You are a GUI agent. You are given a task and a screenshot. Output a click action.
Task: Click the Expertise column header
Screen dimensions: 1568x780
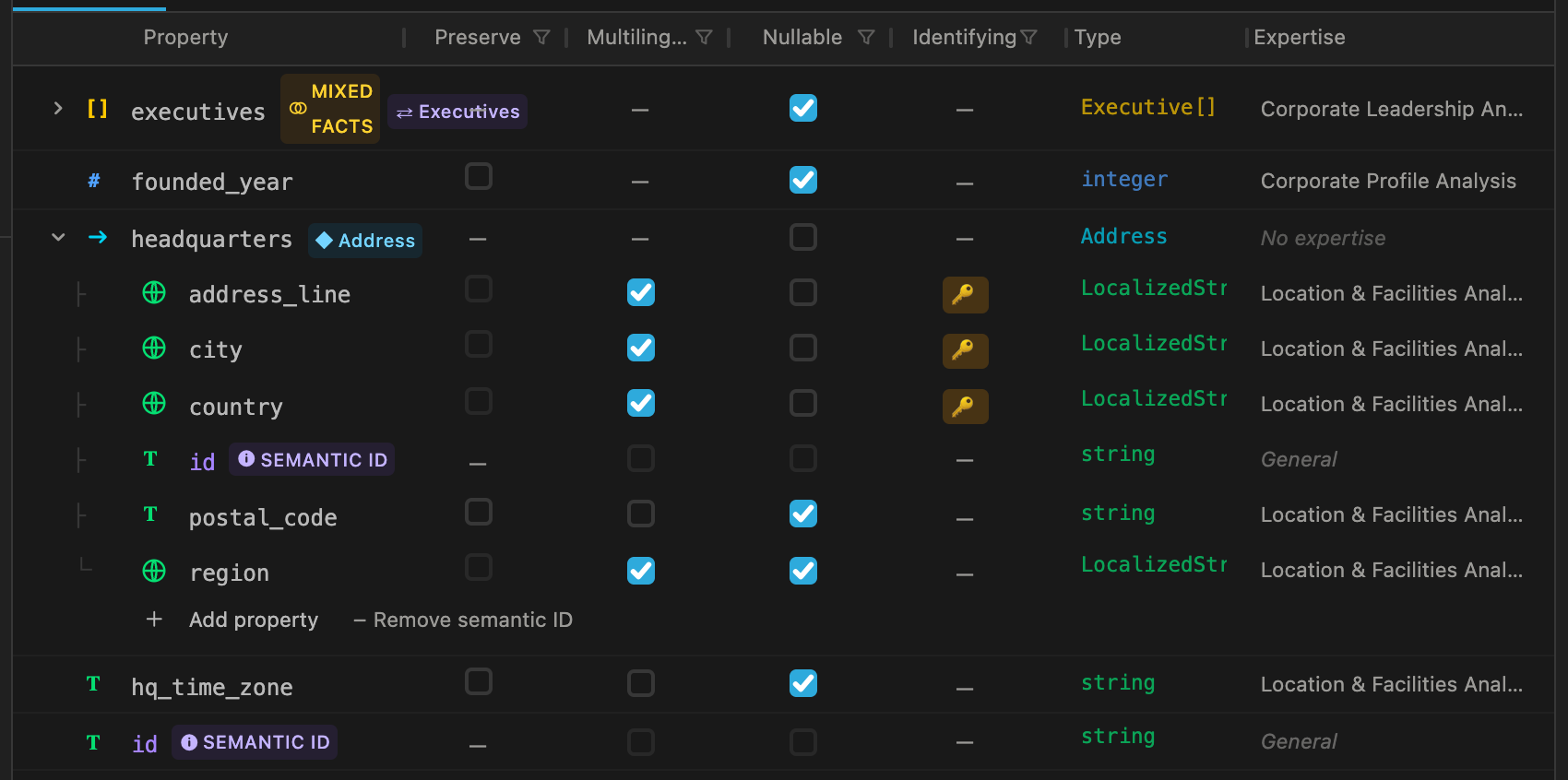pyautogui.click(x=1300, y=38)
